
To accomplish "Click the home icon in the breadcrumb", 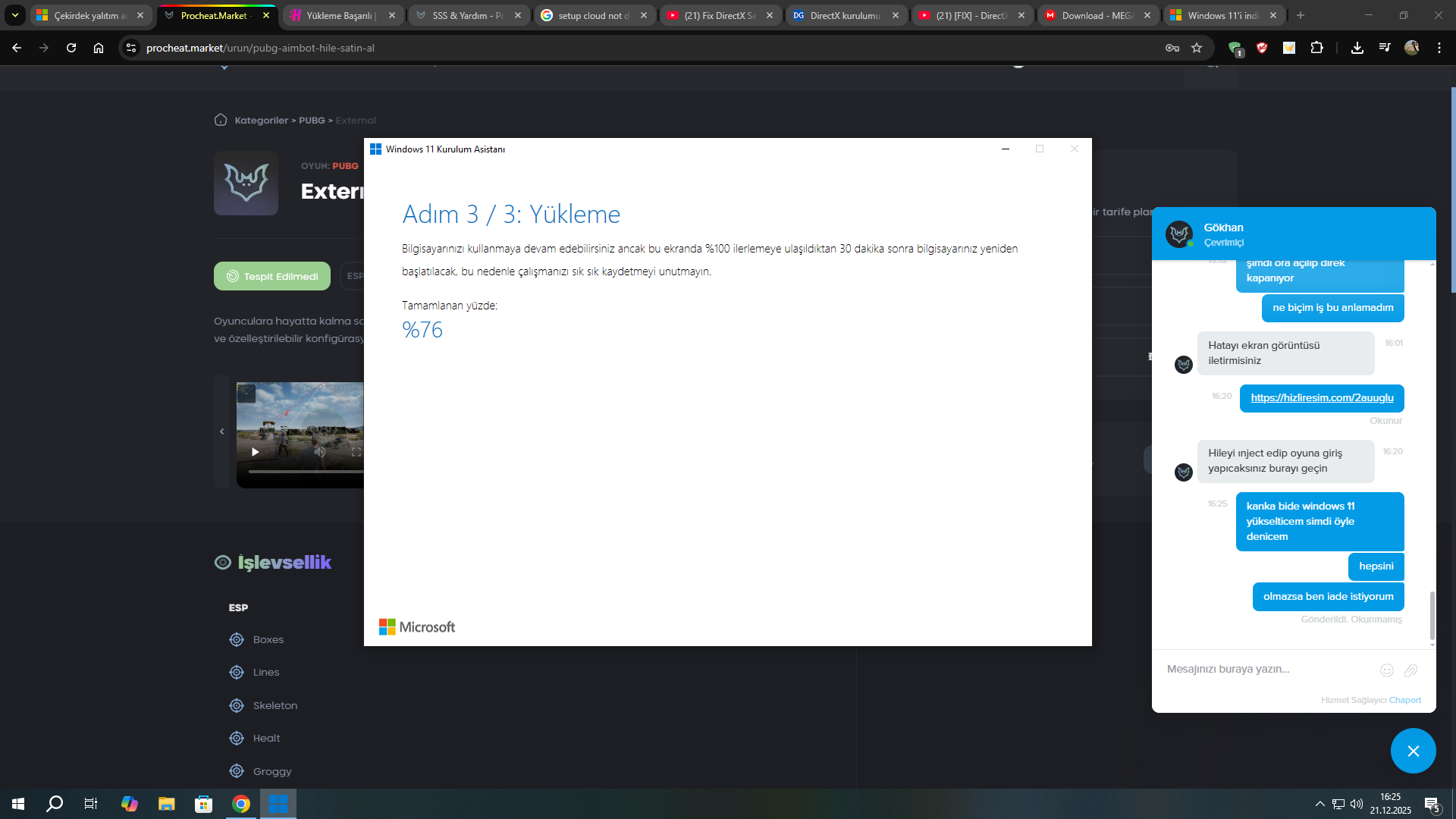I will click(x=221, y=120).
